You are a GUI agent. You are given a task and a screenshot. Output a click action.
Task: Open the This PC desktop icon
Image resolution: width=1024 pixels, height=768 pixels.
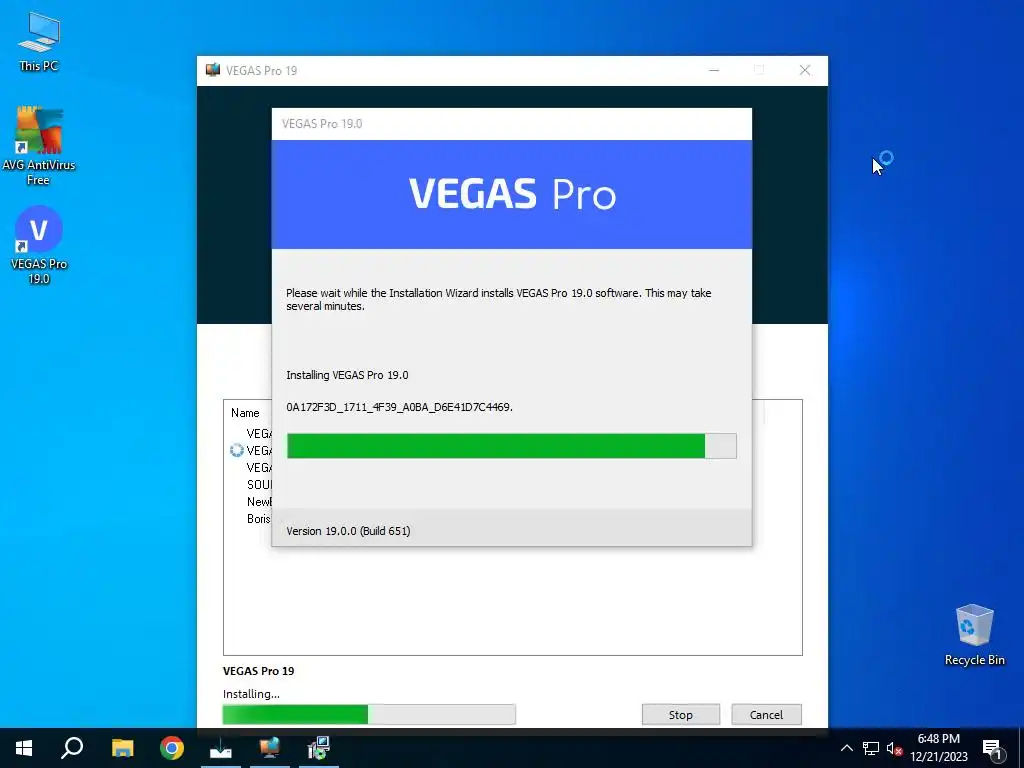[39, 41]
